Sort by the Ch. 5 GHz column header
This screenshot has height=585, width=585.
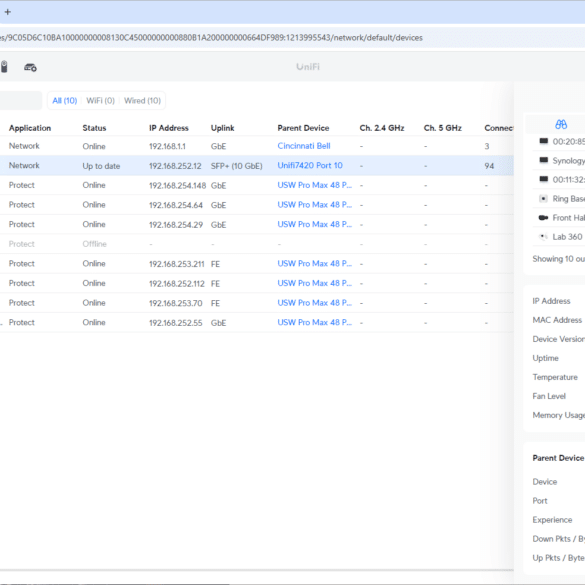[x=443, y=128]
